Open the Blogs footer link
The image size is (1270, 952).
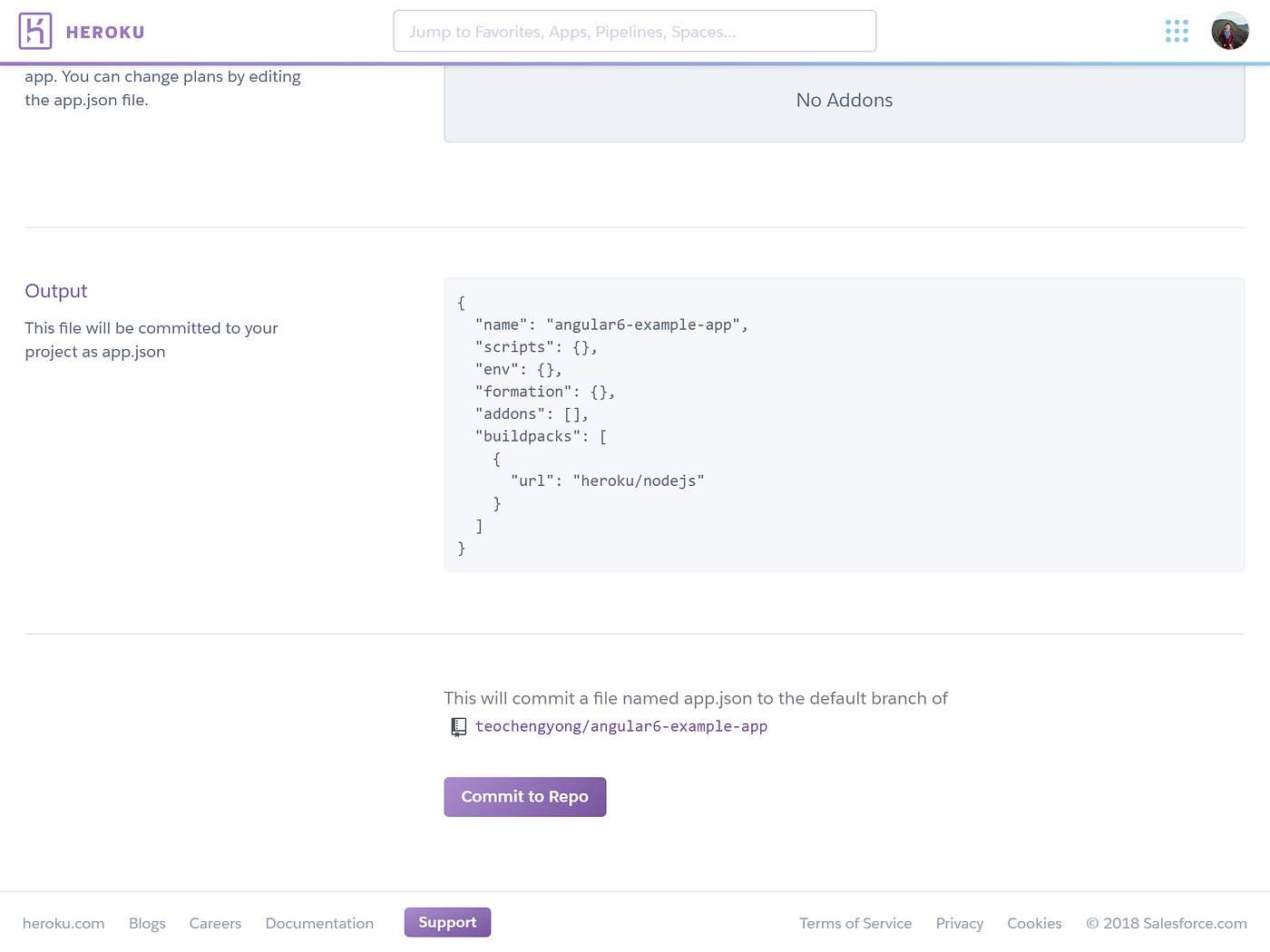[x=147, y=923]
